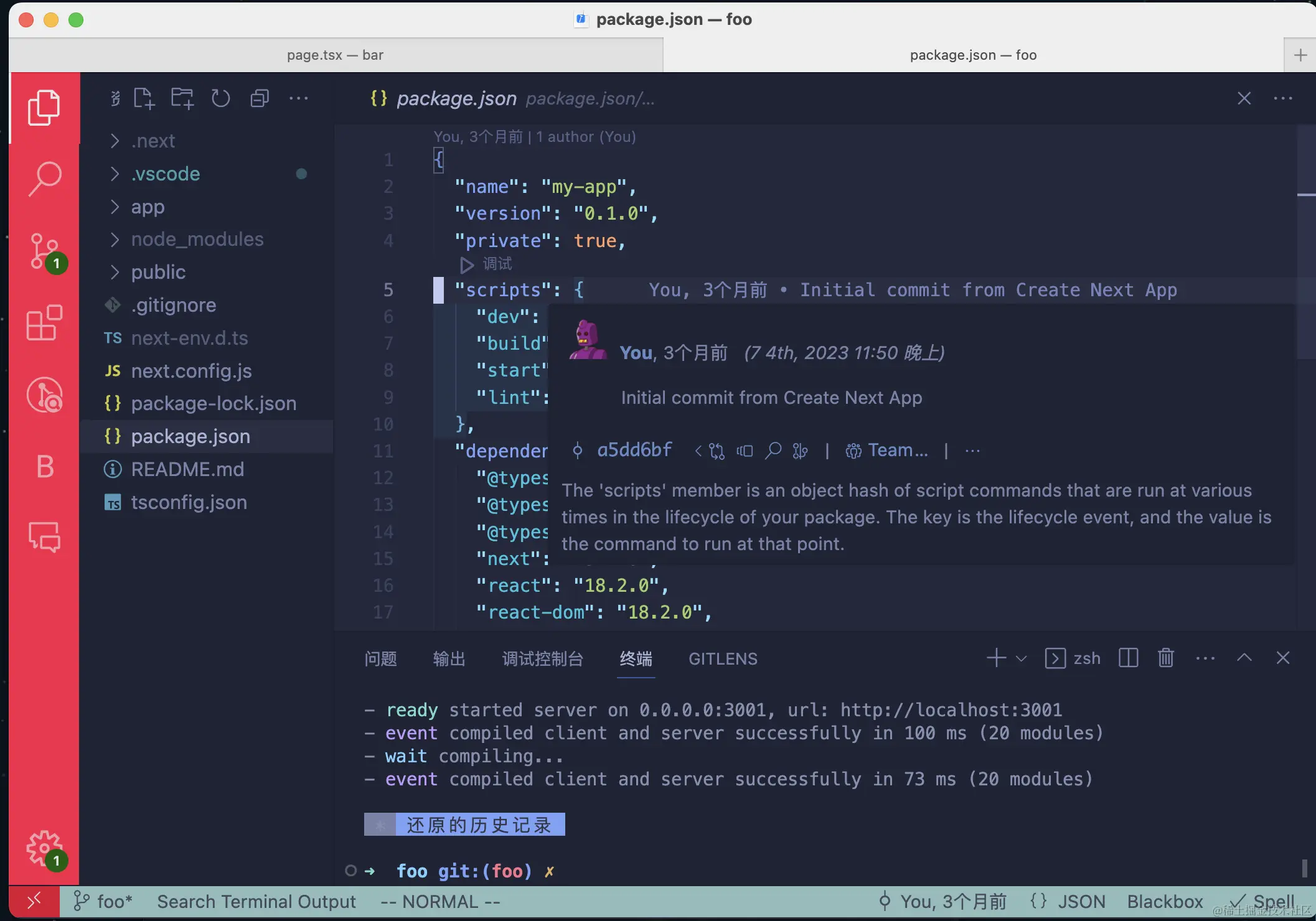Refresh the explorer file tree
The width and height of the screenshot is (1316, 921).
tap(220, 98)
